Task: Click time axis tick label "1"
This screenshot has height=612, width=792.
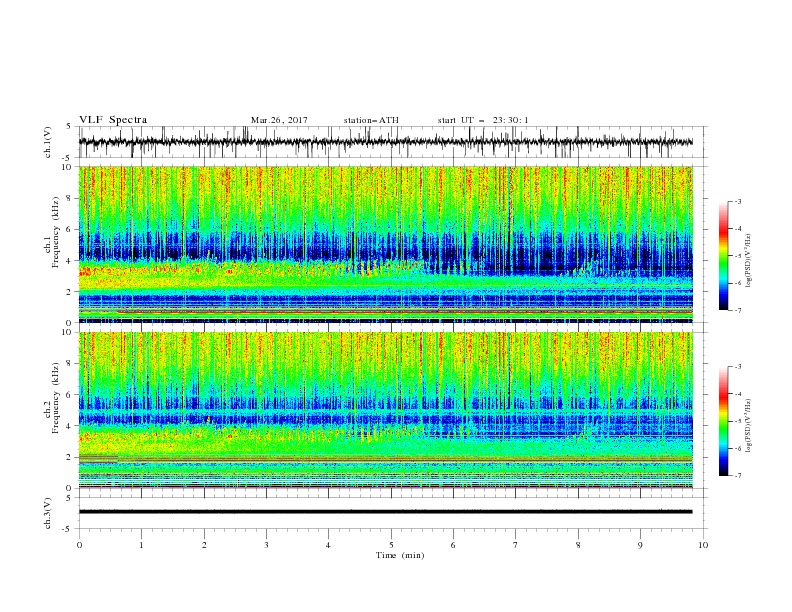Action: pyautogui.click(x=142, y=545)
